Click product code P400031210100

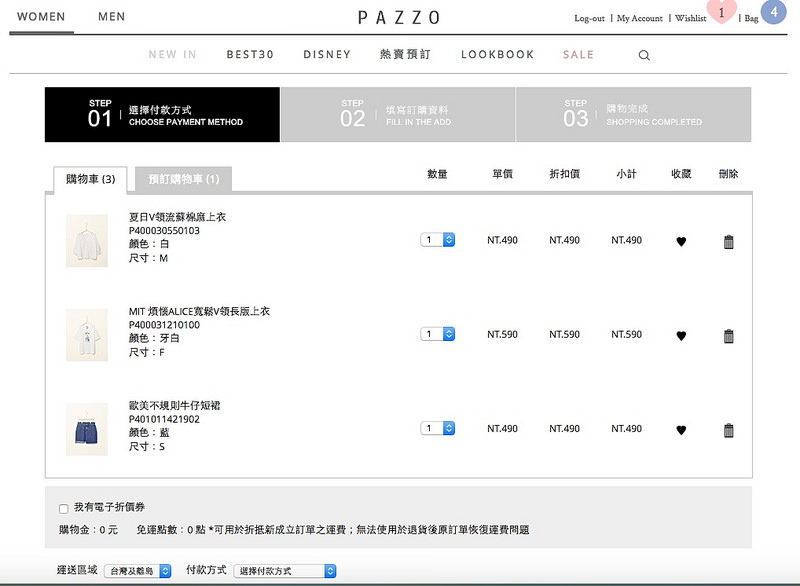[x=164, y=325]
